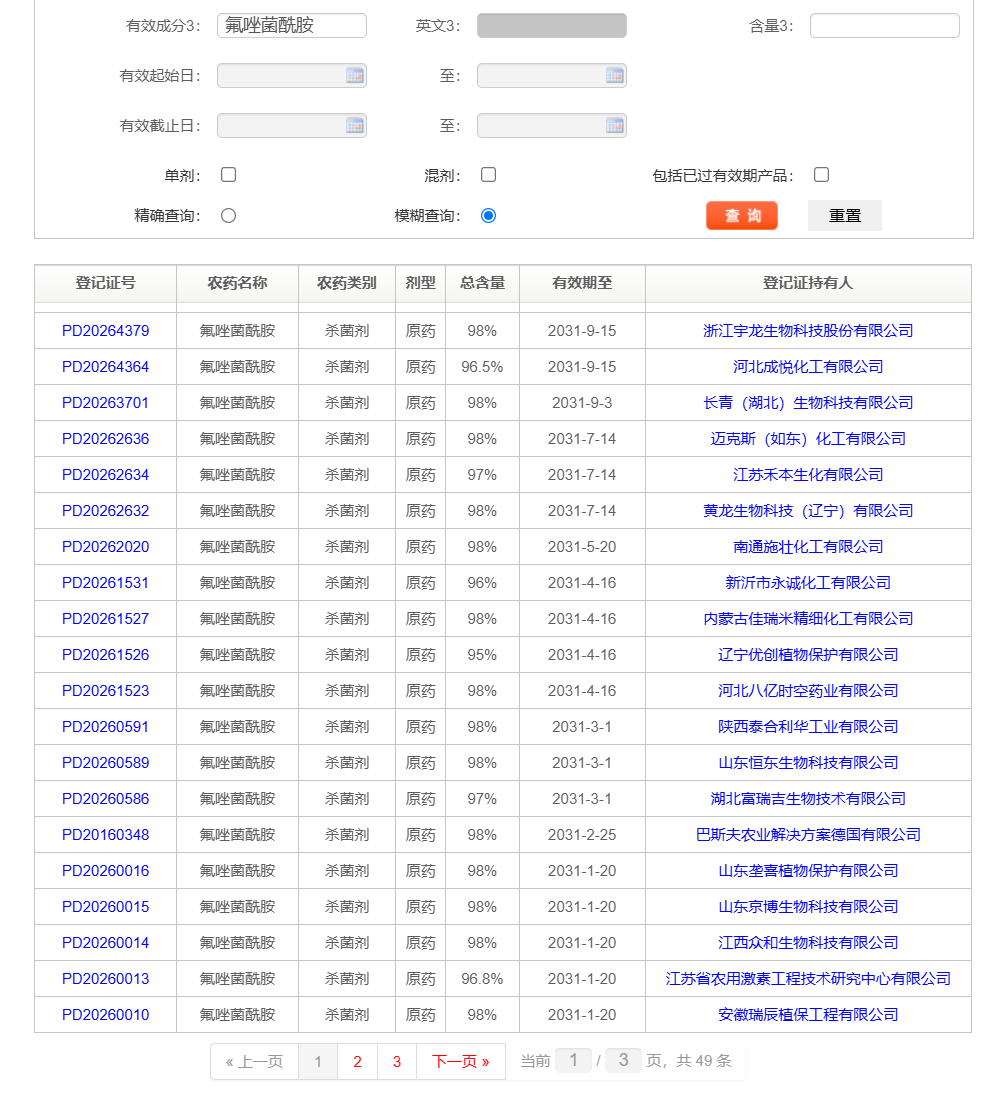Open registration PD20160348
Viewport: 1007px width, 1095px height.
click(x=105, y=835)
